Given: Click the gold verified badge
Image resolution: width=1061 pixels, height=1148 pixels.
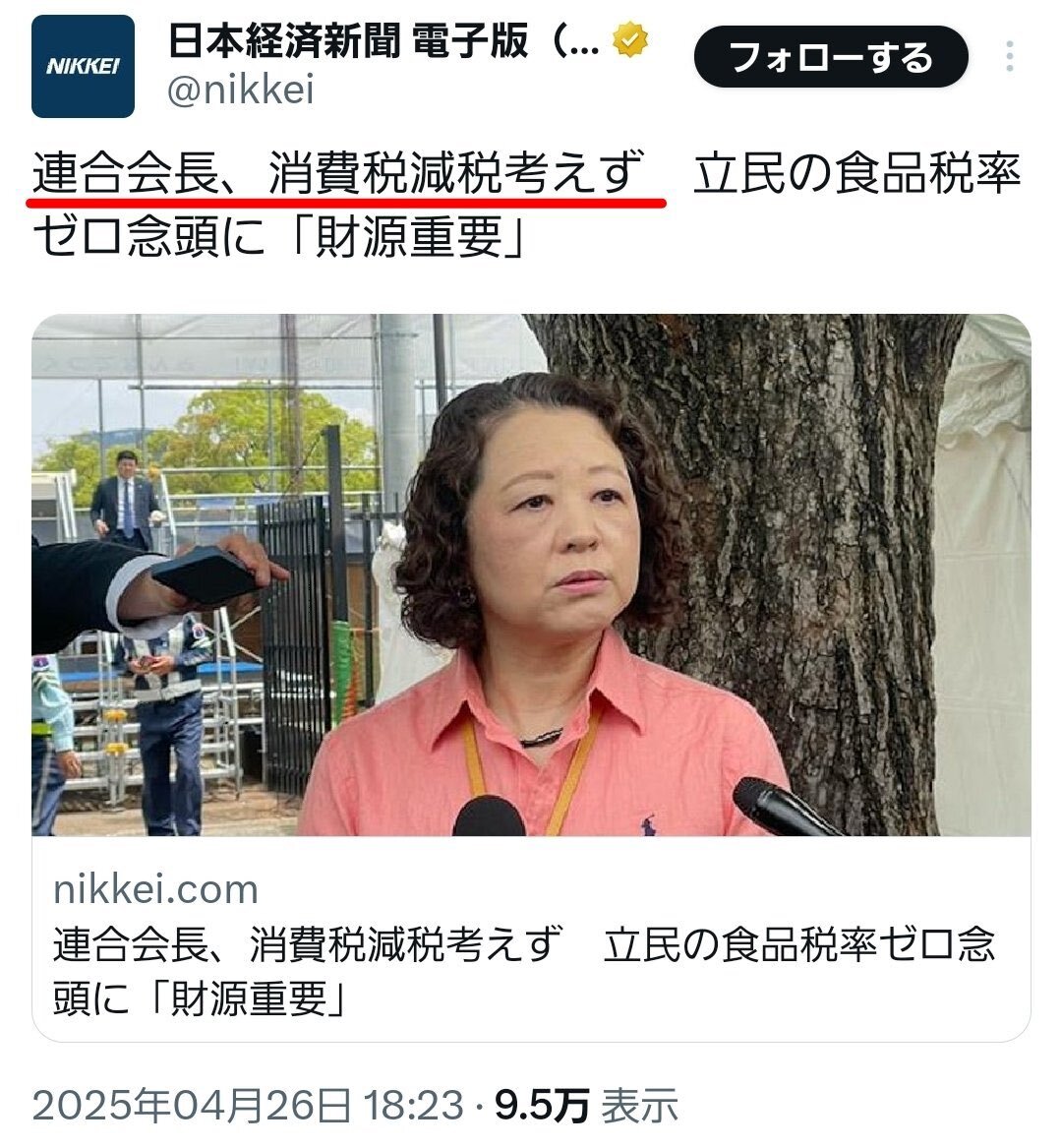Looking at the screenshot, I should pyautogui.click(x=630, y=40).
